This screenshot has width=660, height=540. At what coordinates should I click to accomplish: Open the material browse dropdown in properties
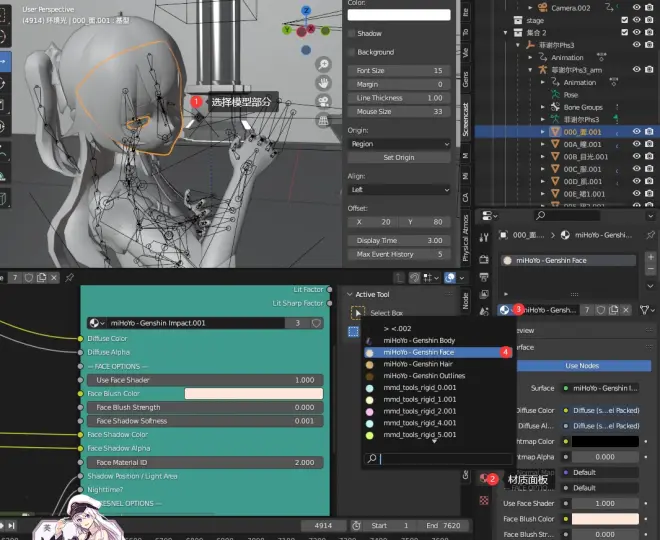click(506, 310)
